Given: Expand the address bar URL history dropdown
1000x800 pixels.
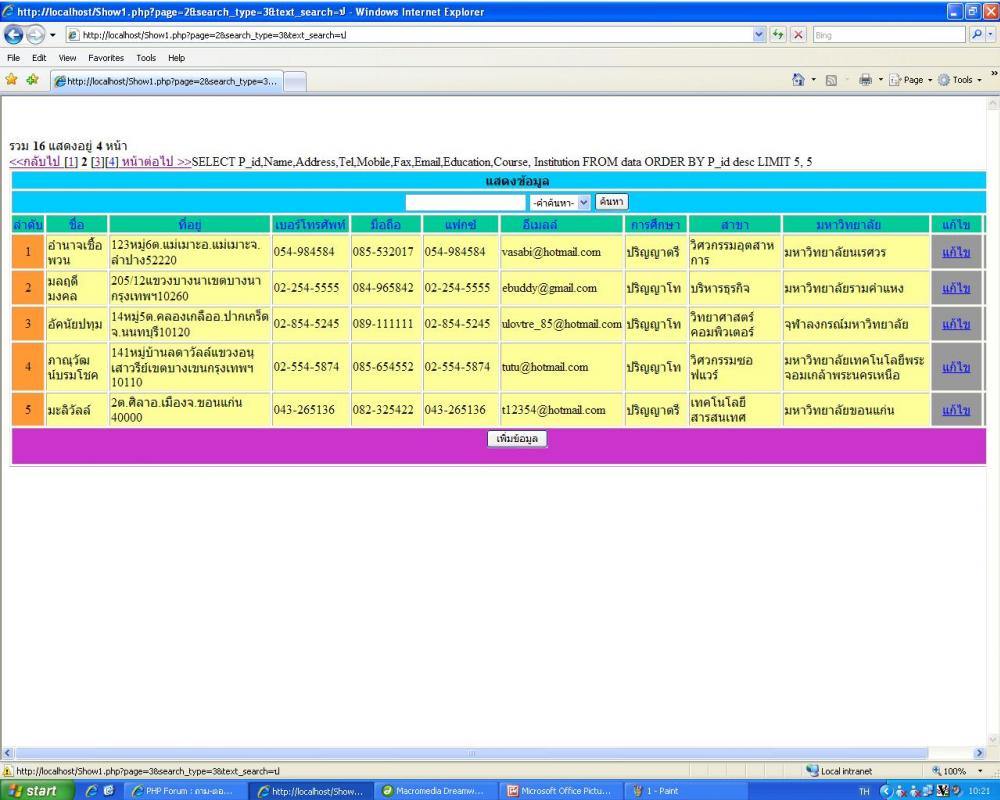Looking at the screenshot, I should 759,34.
